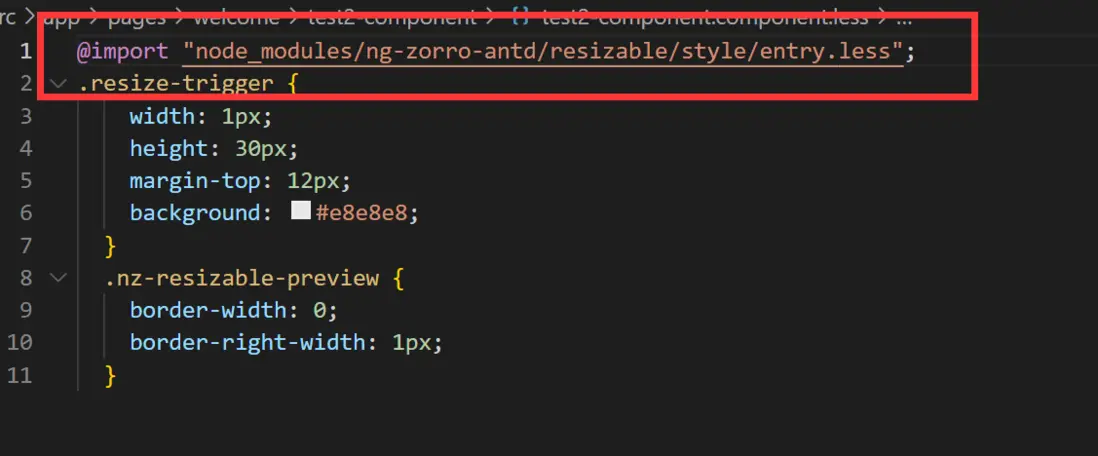Collapse the .resize-trigger rule fold arrow

57,85
